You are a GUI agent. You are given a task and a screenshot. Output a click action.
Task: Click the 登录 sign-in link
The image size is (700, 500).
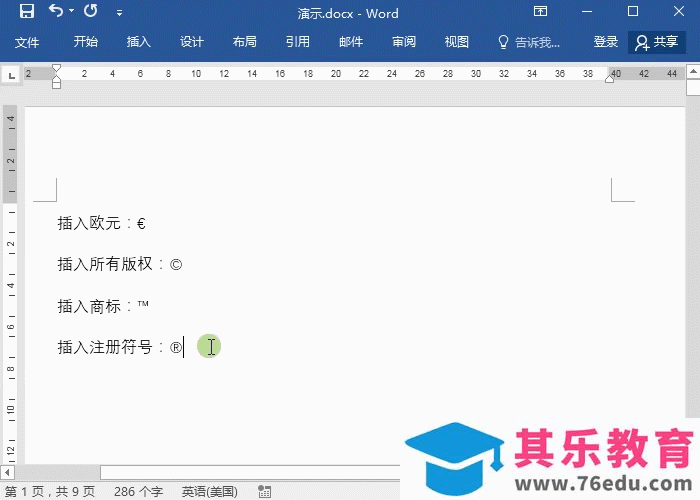coord(605,42)
